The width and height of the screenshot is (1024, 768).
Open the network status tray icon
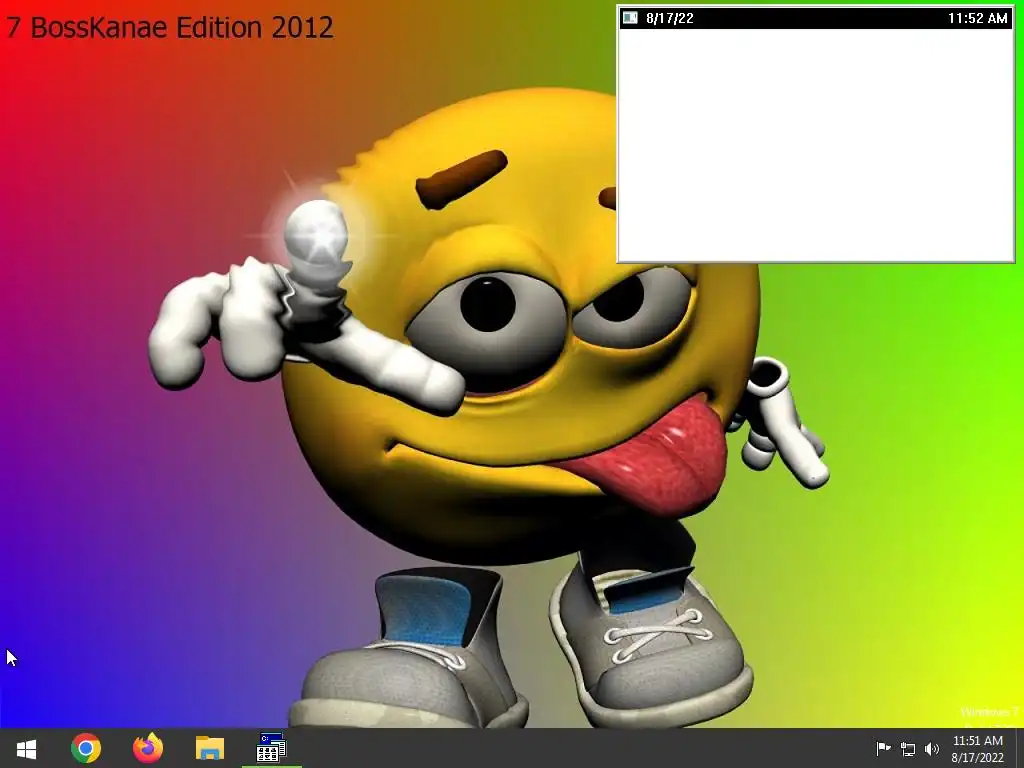pyautogui.click(x=908, y=749)
